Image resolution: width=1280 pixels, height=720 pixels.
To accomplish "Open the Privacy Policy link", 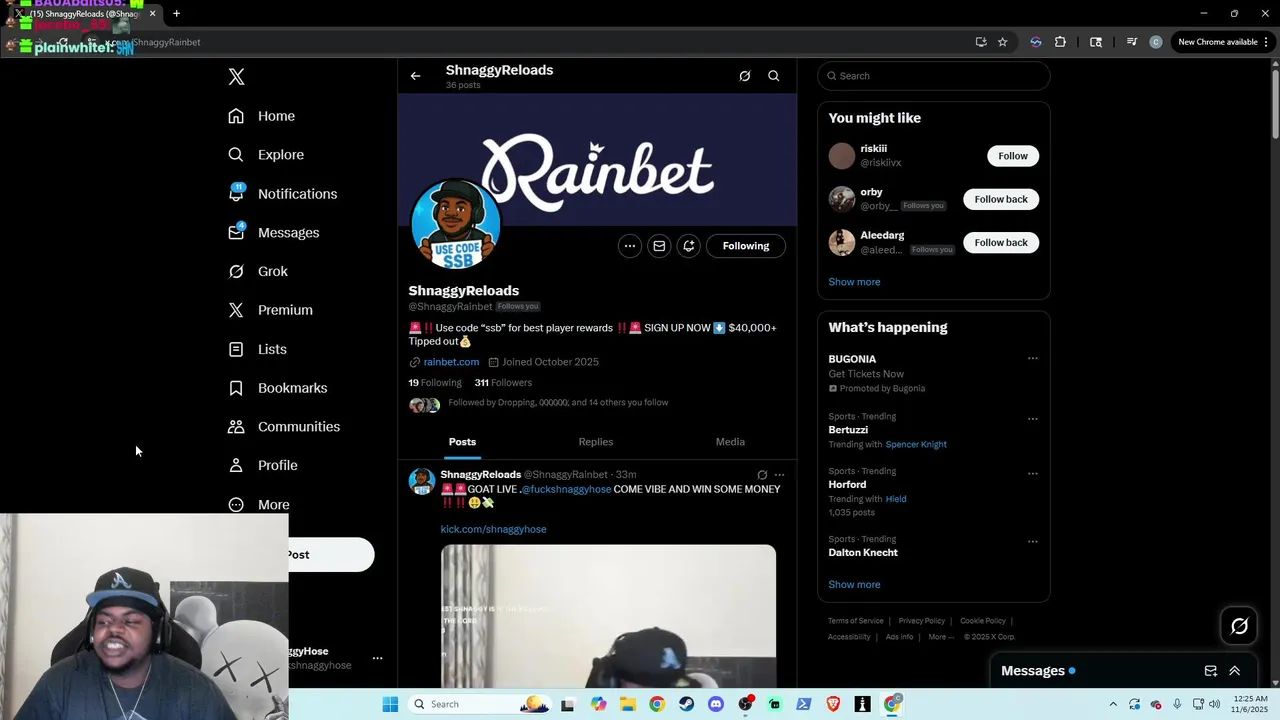I will [922, 621].
